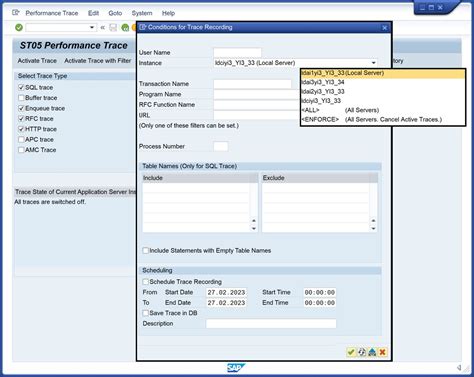Click first row of Include table
Image resolution: width=474 pixels, height=377 pixels.
(196, 187)
